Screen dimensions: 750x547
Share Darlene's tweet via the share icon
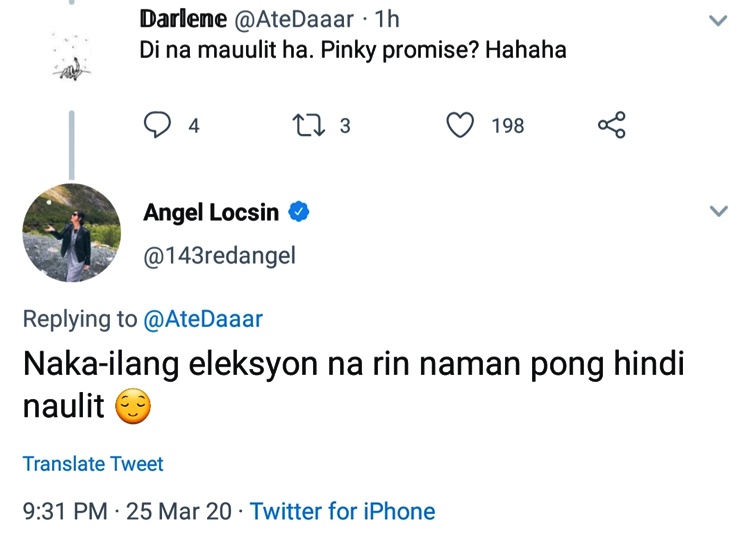click(x=611, y=126)
